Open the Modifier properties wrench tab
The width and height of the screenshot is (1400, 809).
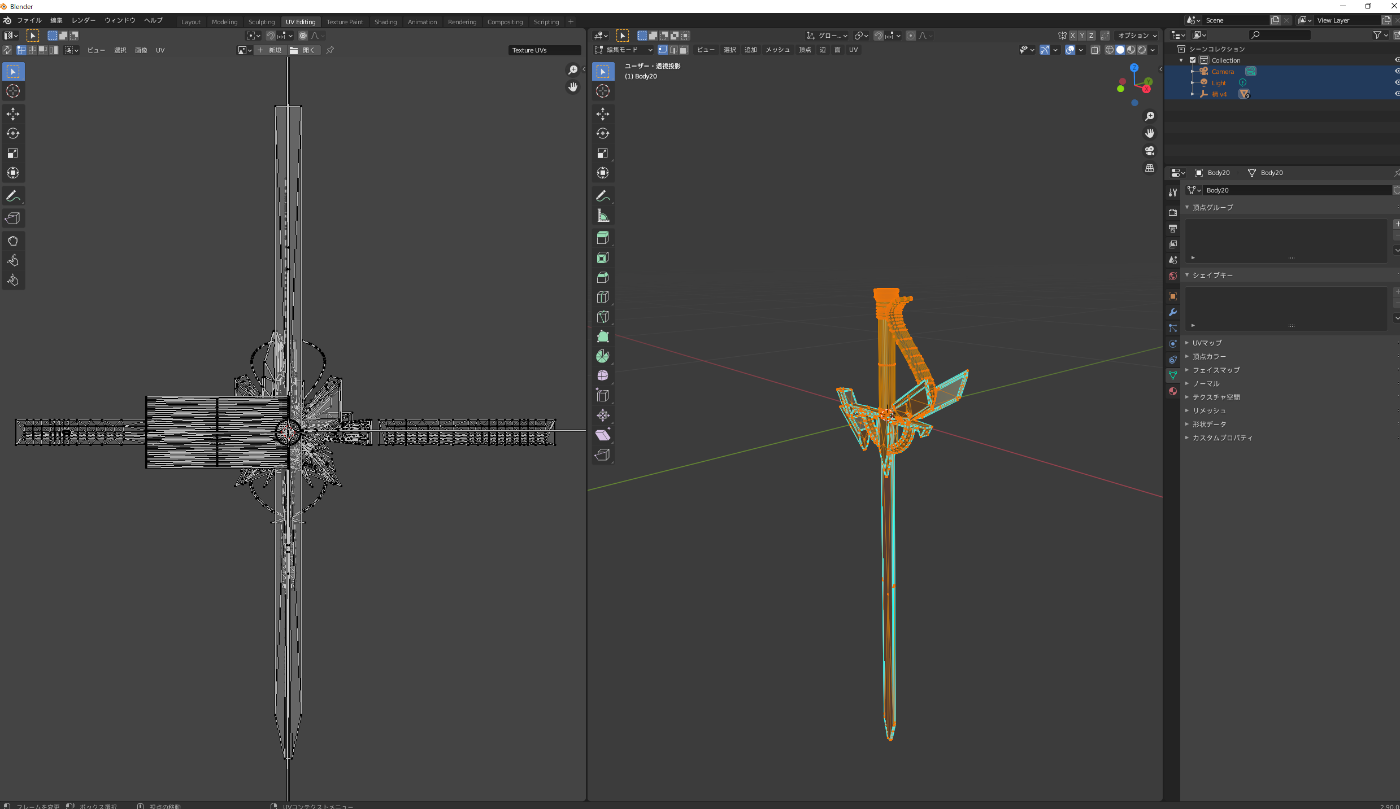1173,312
